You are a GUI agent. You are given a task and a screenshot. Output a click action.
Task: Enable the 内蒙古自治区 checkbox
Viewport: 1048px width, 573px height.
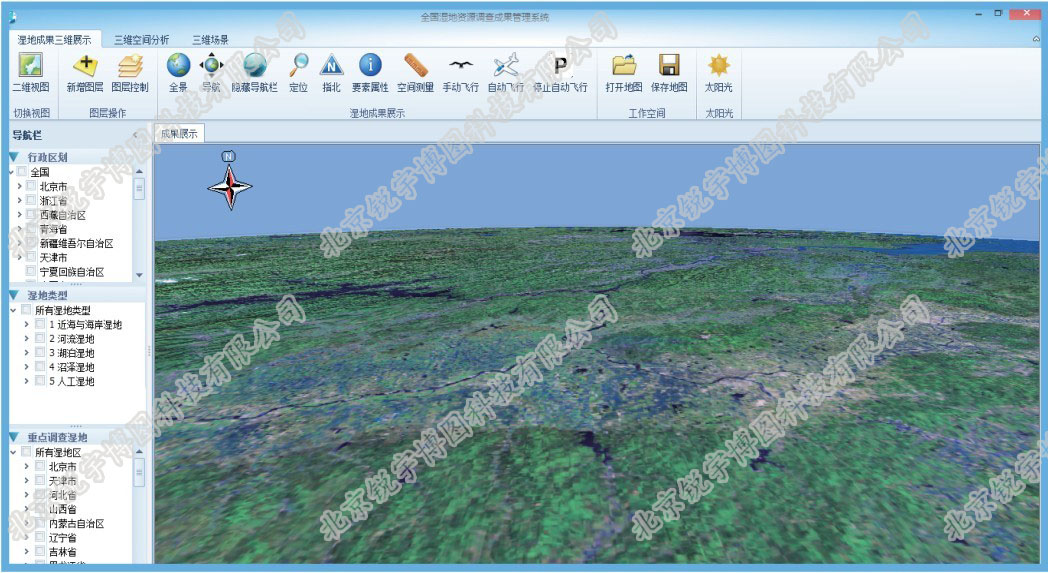[40, 523]
